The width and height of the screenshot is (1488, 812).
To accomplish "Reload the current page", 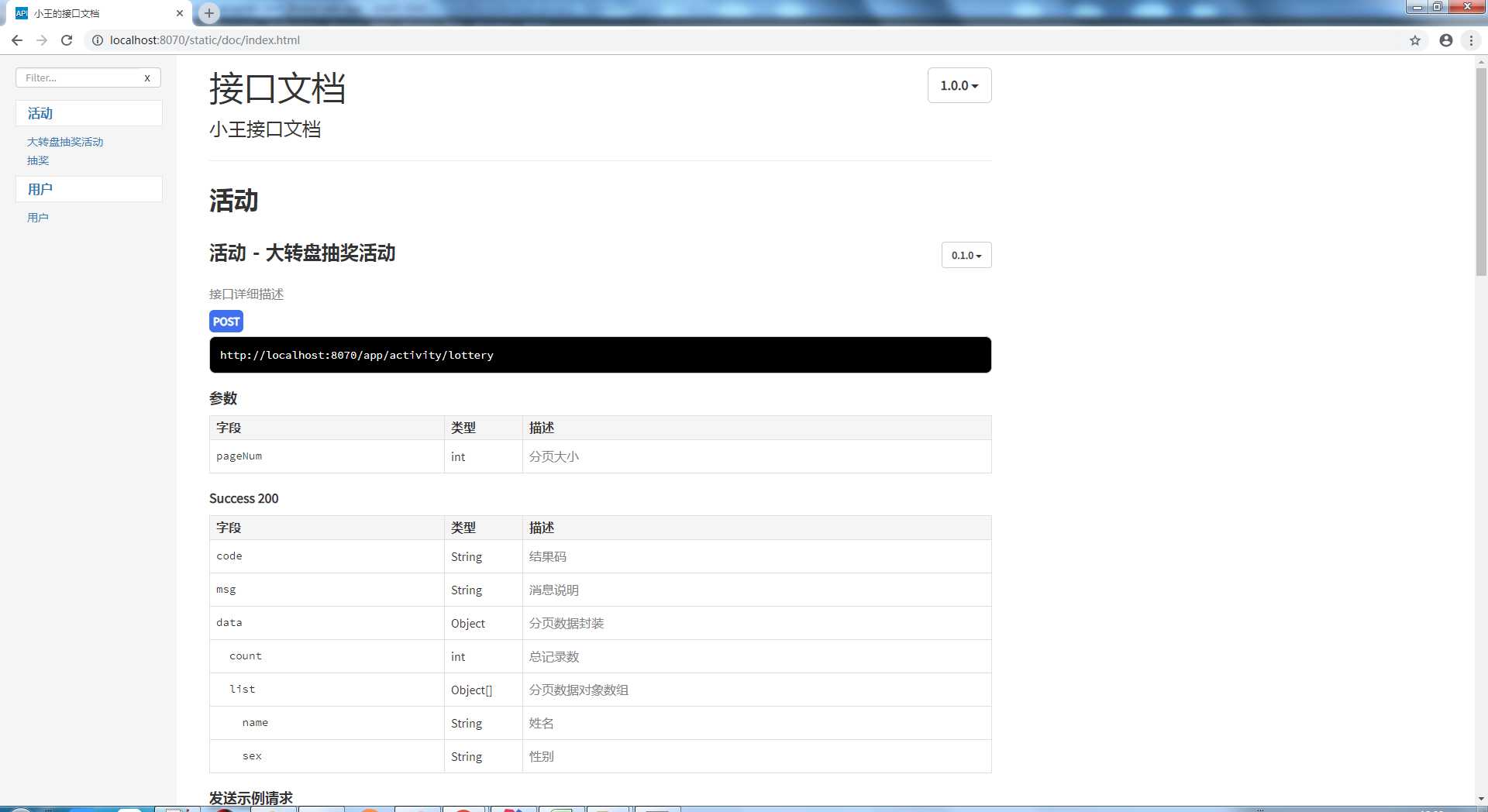I will tap(67, 40).
